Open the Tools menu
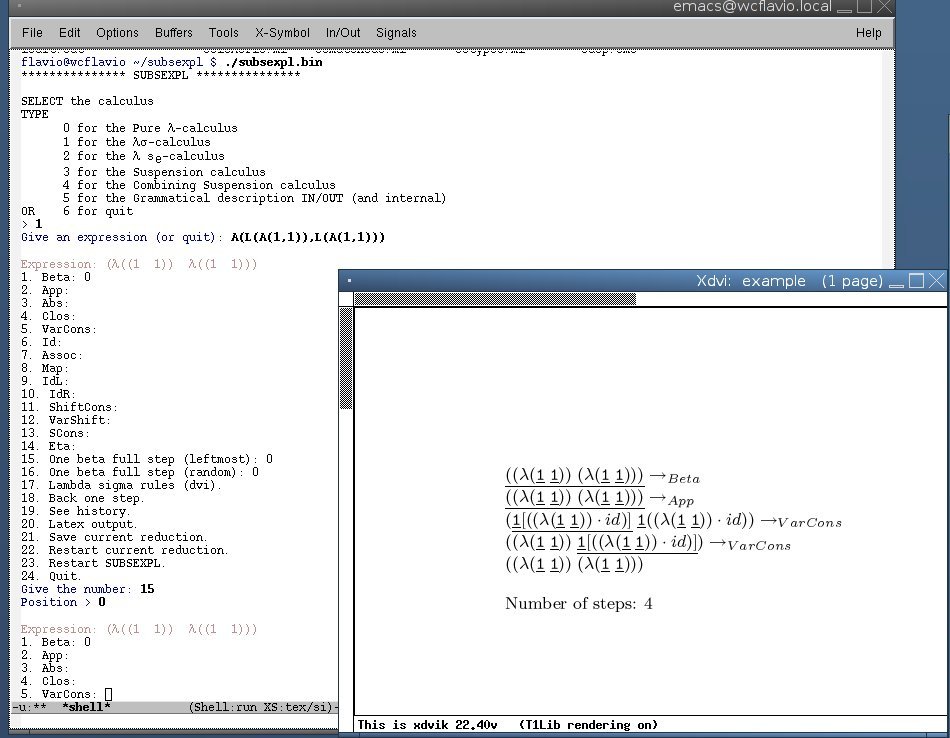Image resolution: width=950 pixels, height=738 pixels. pos(224,33)
